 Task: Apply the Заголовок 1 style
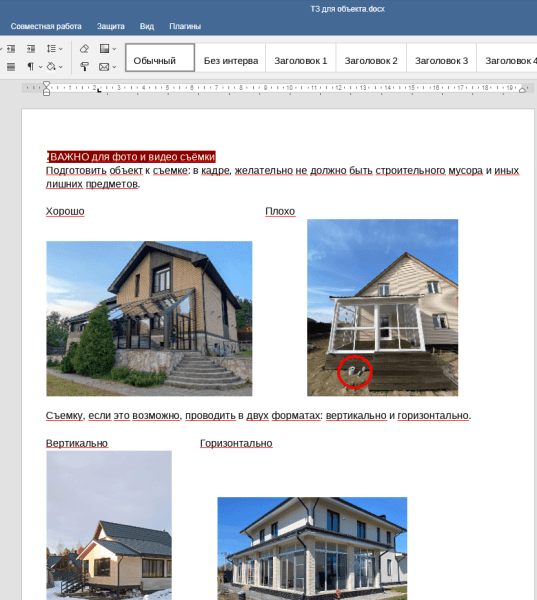coord(300,60)
